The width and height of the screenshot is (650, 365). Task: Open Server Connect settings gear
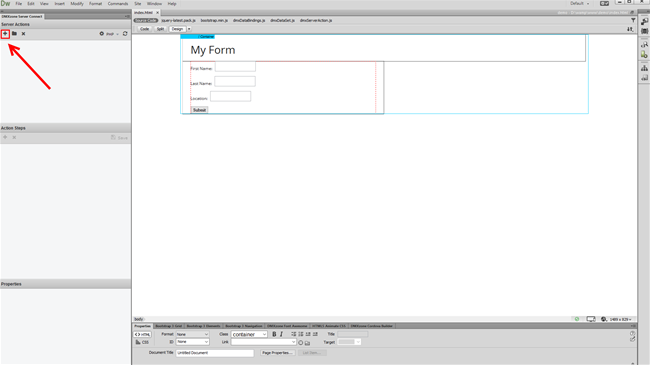(x=102, y=34)
